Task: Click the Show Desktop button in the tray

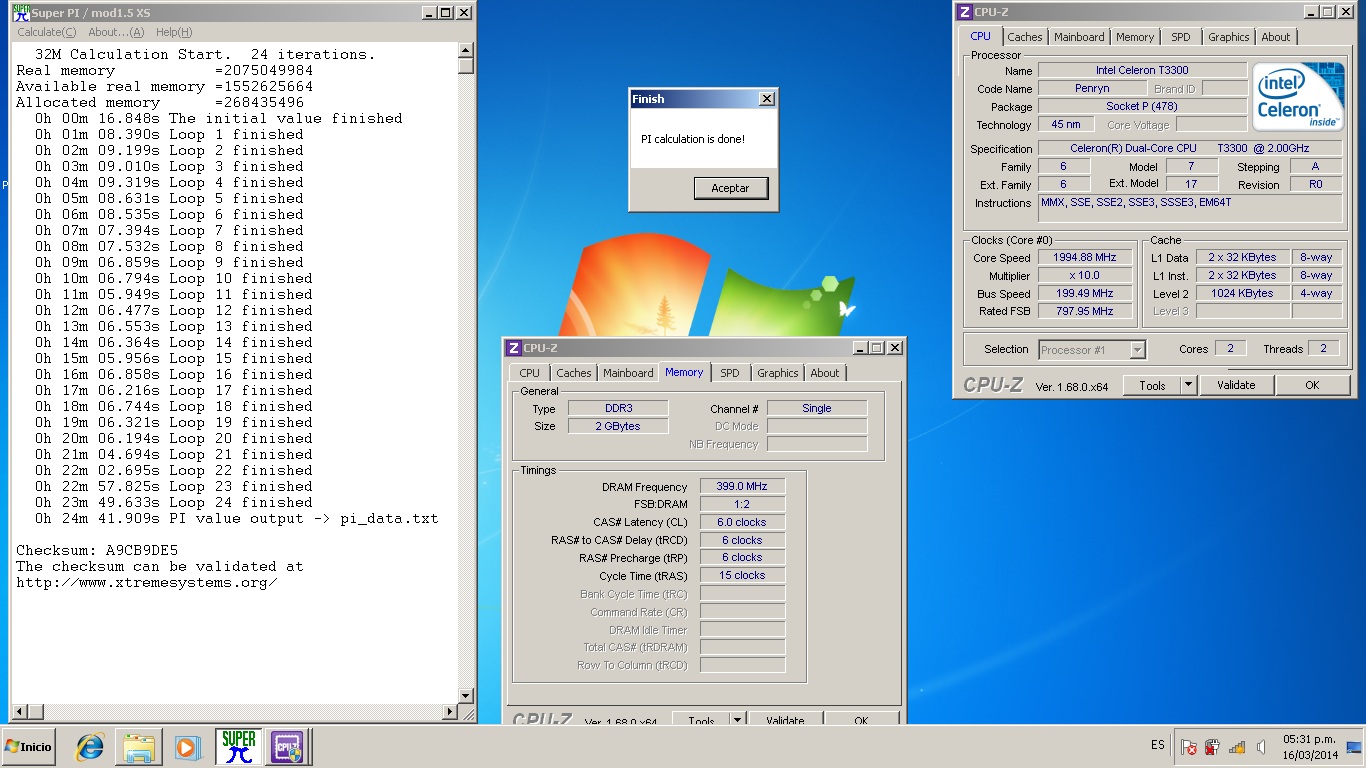Action: click(x=1354, y=747)
